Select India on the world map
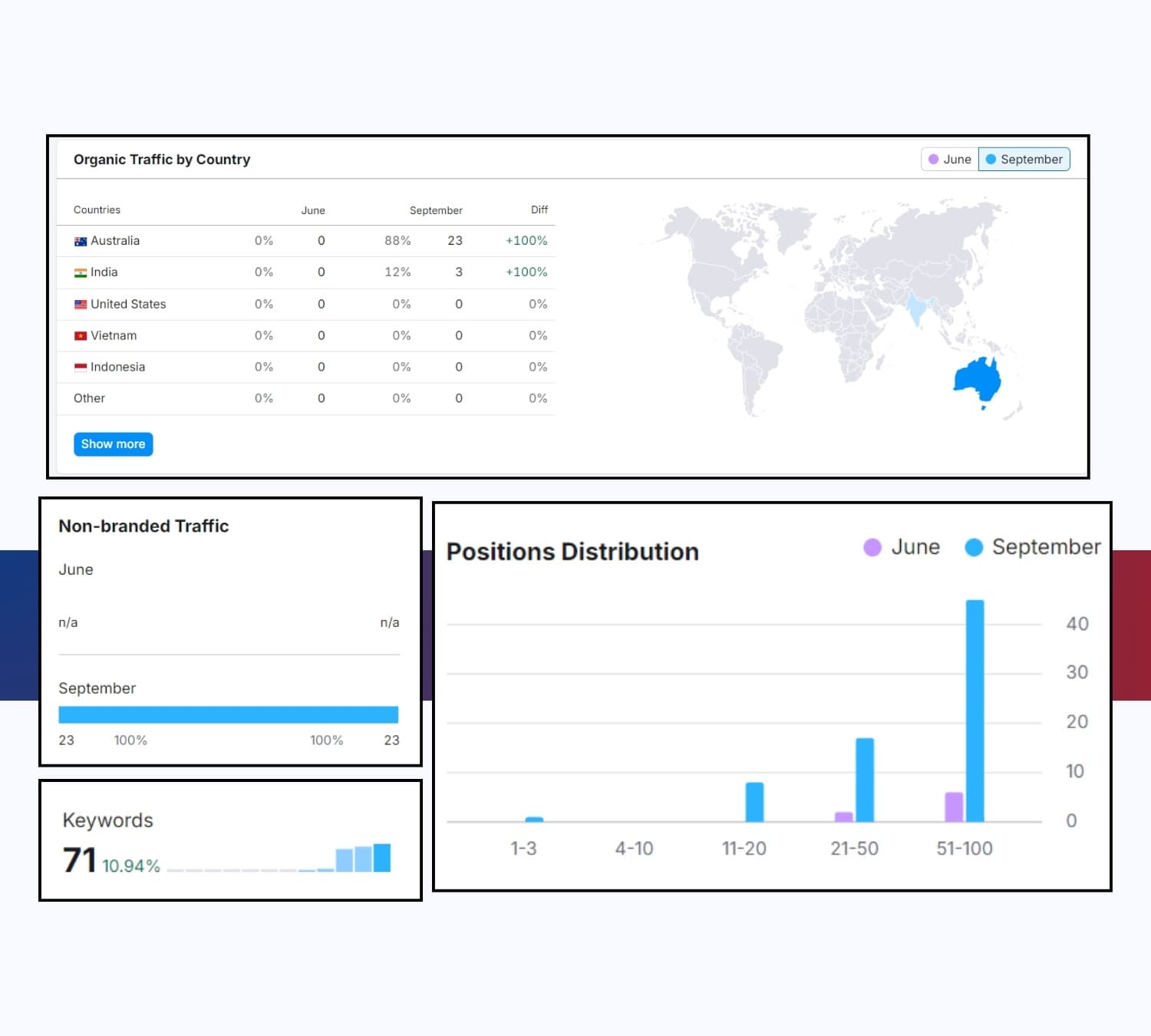Viewport: 1151px width, 1036px height. 916,308
